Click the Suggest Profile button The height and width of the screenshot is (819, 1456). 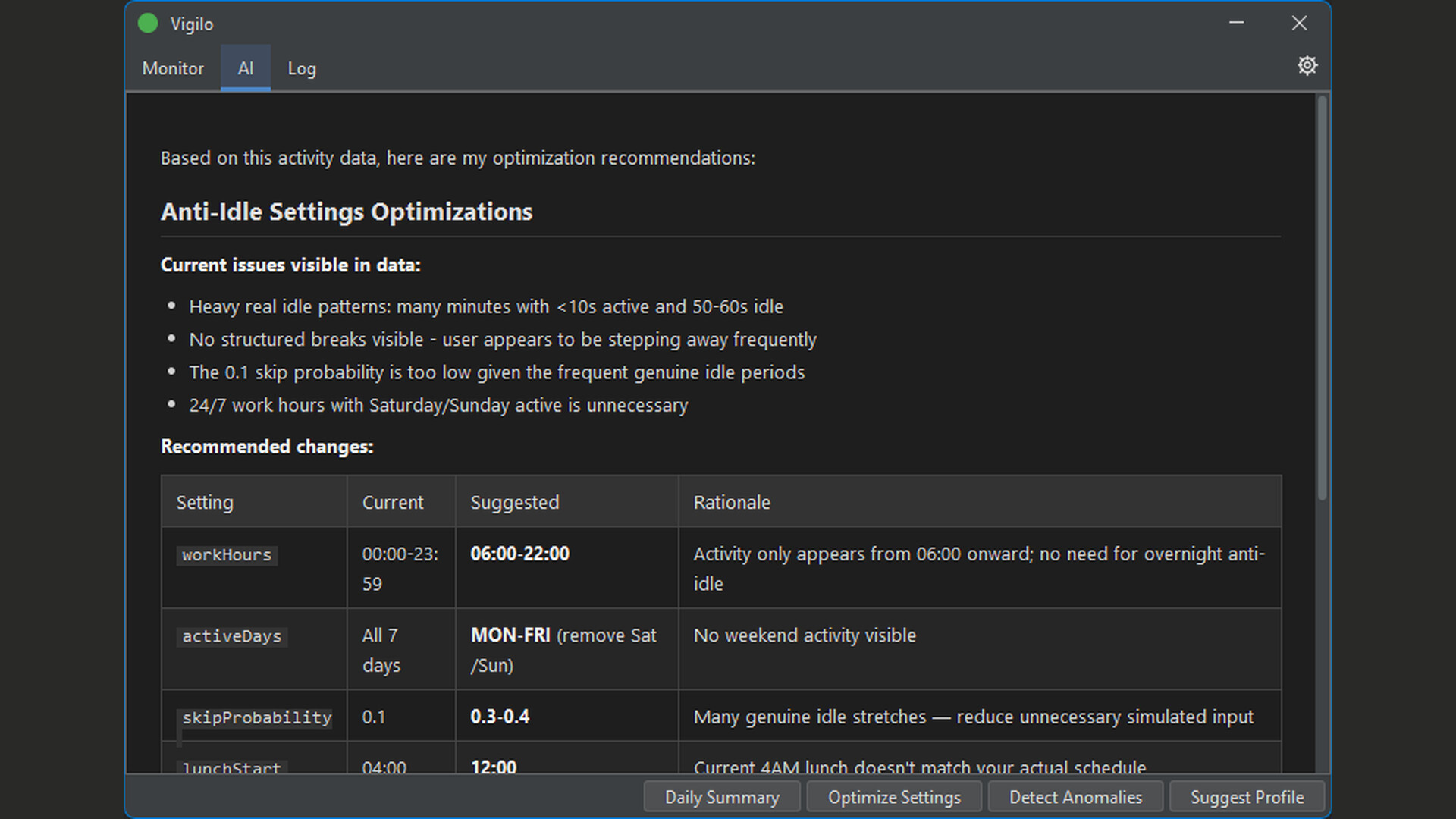1247,797
